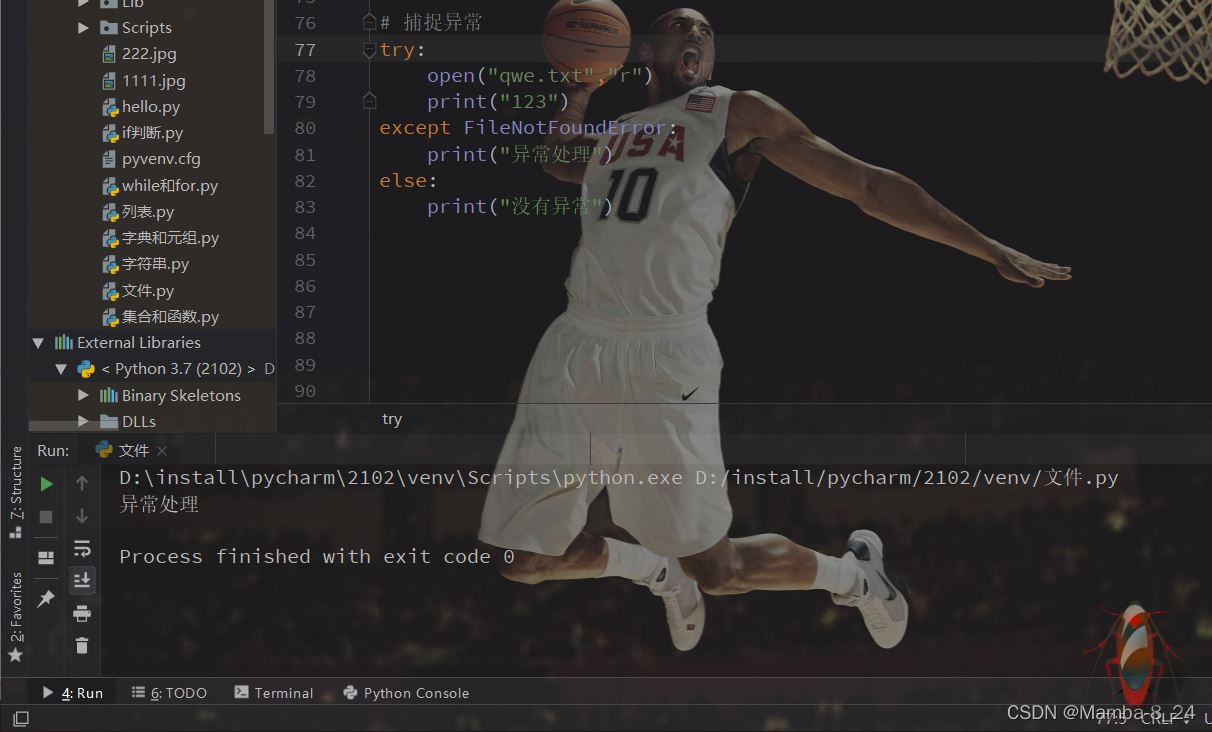Open 文件.py from project tree
Viewport: 1212px width, 732px height.
pos(148,291)
